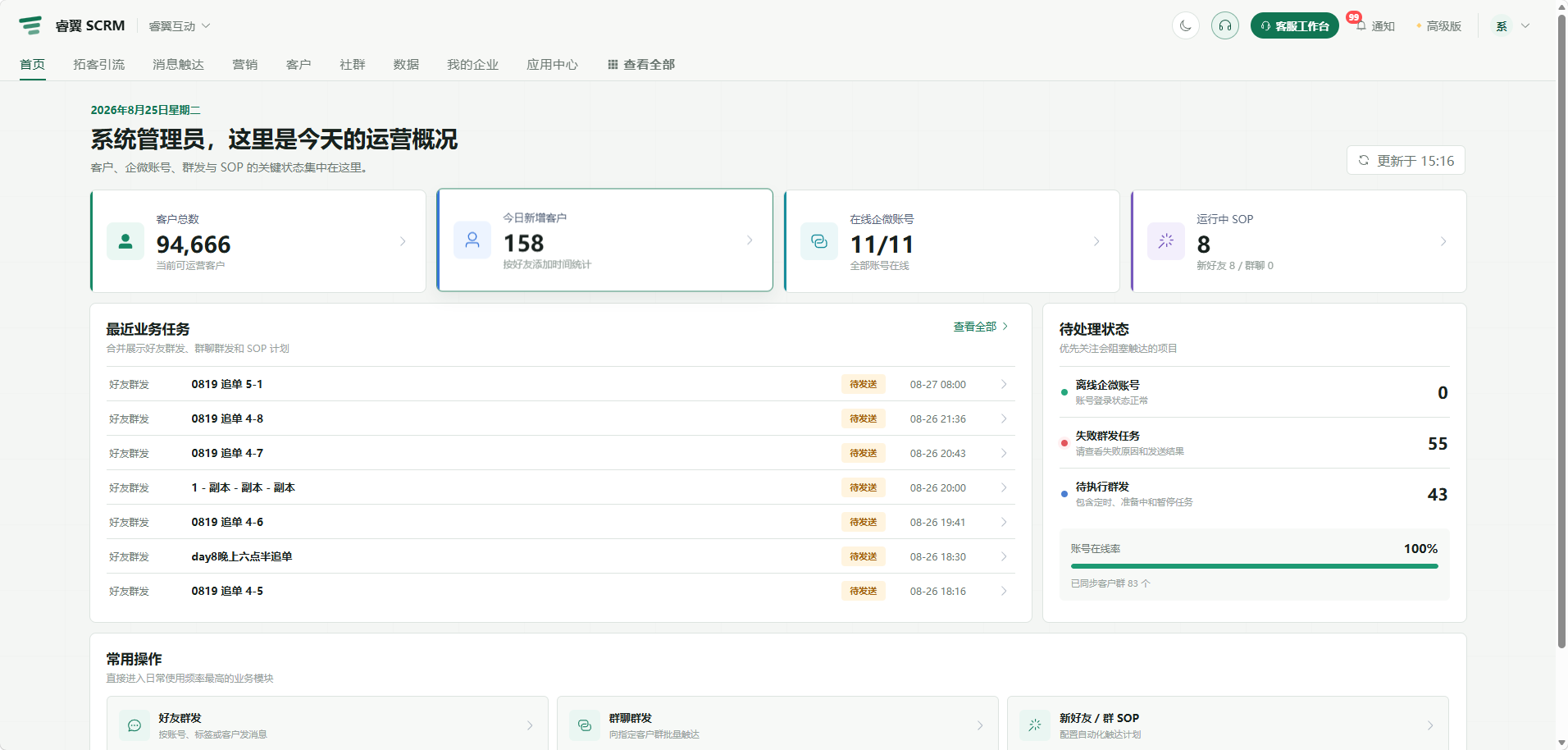Open the 好友群发 shortcut chevron
Screen dimensions: 1568x750
coord(530,725)
